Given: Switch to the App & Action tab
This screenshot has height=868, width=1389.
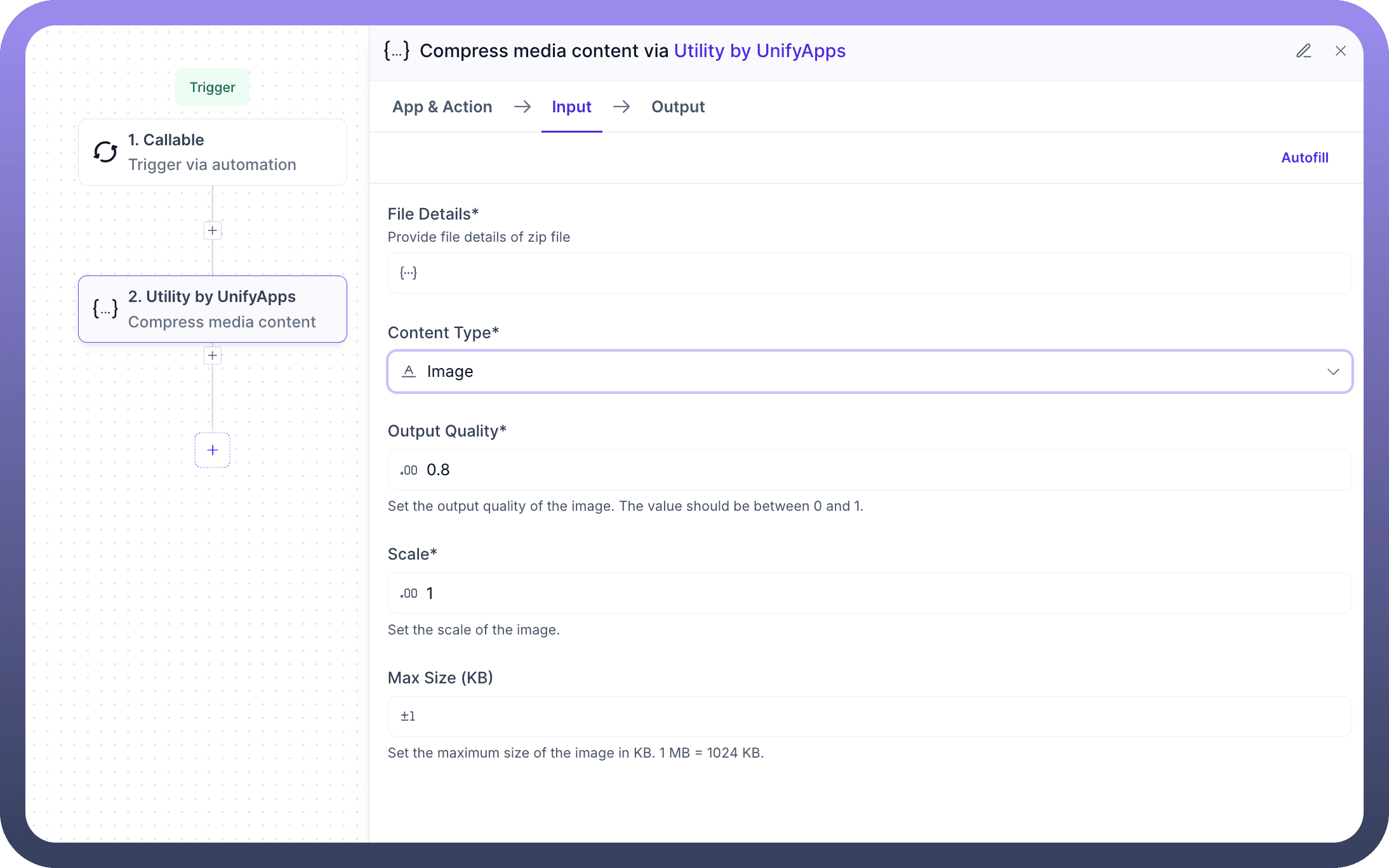Looking at the screenshot, I should click(x=442, y=107).
